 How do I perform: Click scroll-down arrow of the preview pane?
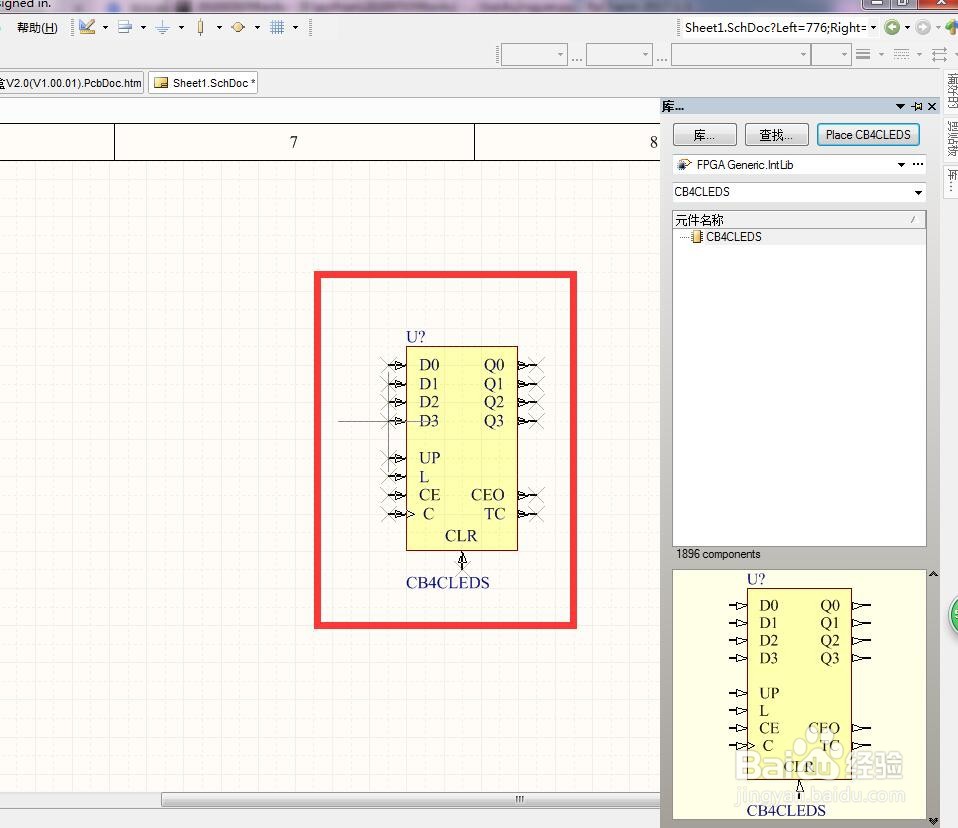pos(933,821)
